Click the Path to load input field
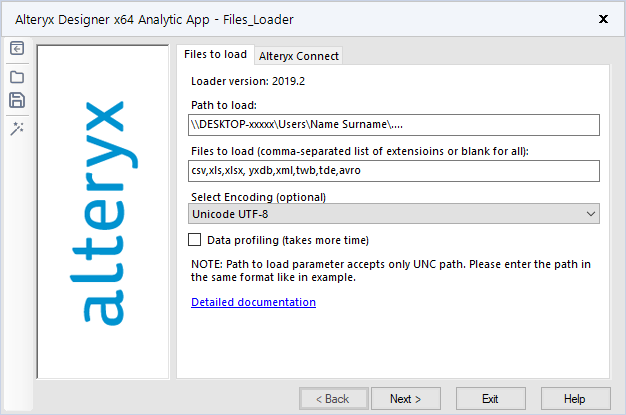Viewport: 626px width, 415px height. (394, 124)
